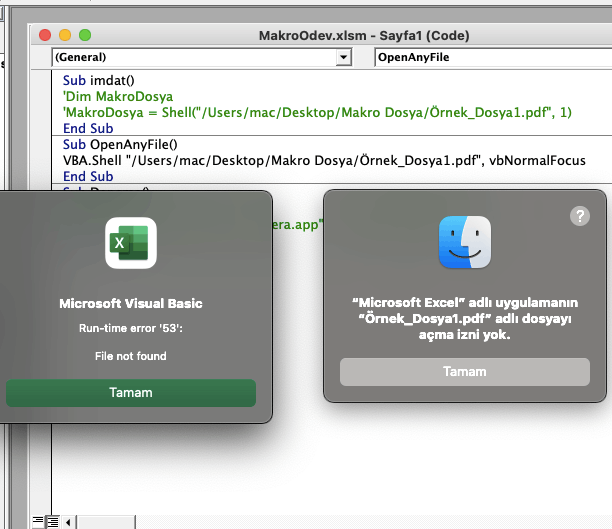Image resolution: width=612 pixels, height=529 pixels.
Task: Click Tamam in the Visual Basic error dialog
Action: tap(131, 393)
